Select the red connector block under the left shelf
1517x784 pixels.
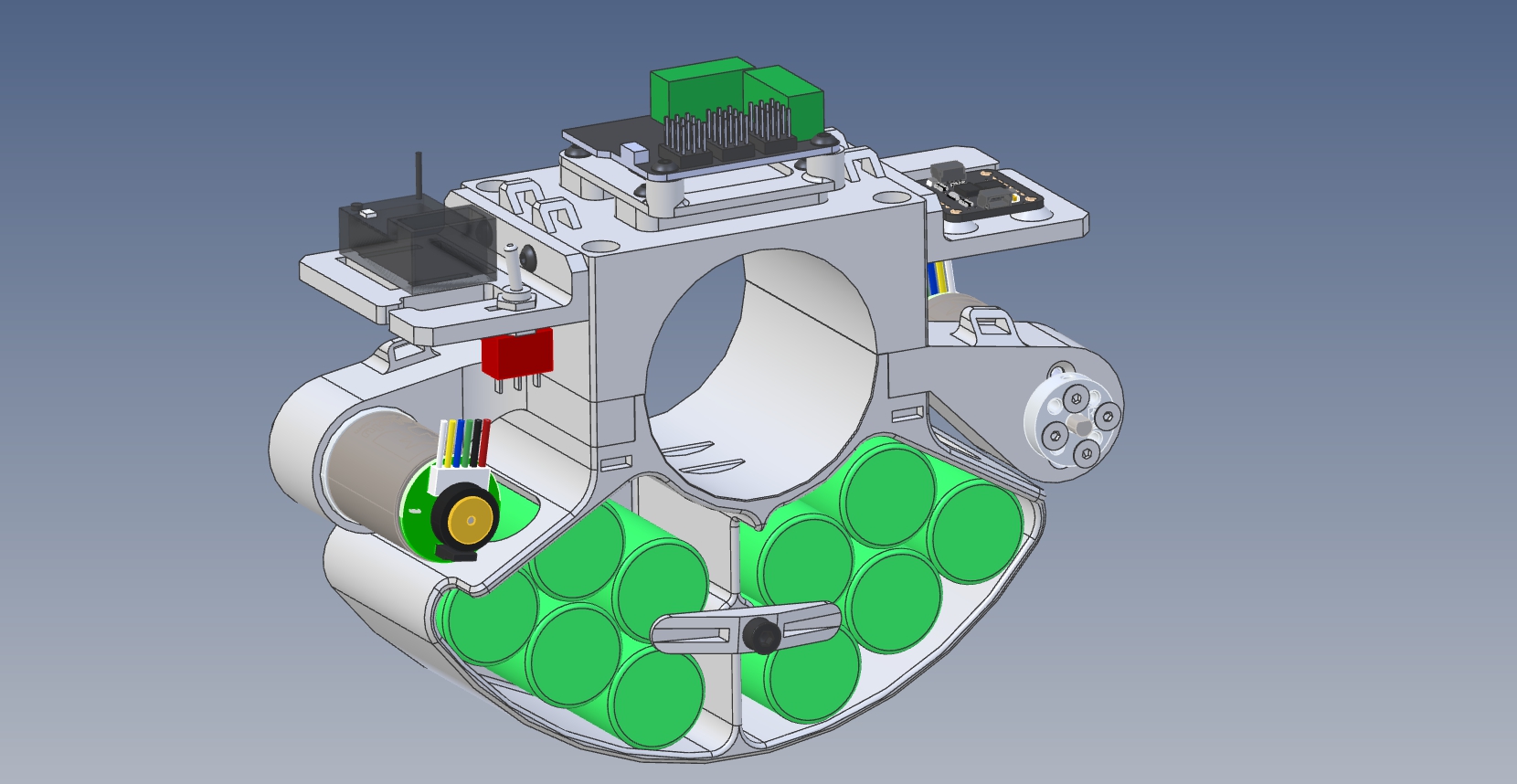tap(517, 354)
